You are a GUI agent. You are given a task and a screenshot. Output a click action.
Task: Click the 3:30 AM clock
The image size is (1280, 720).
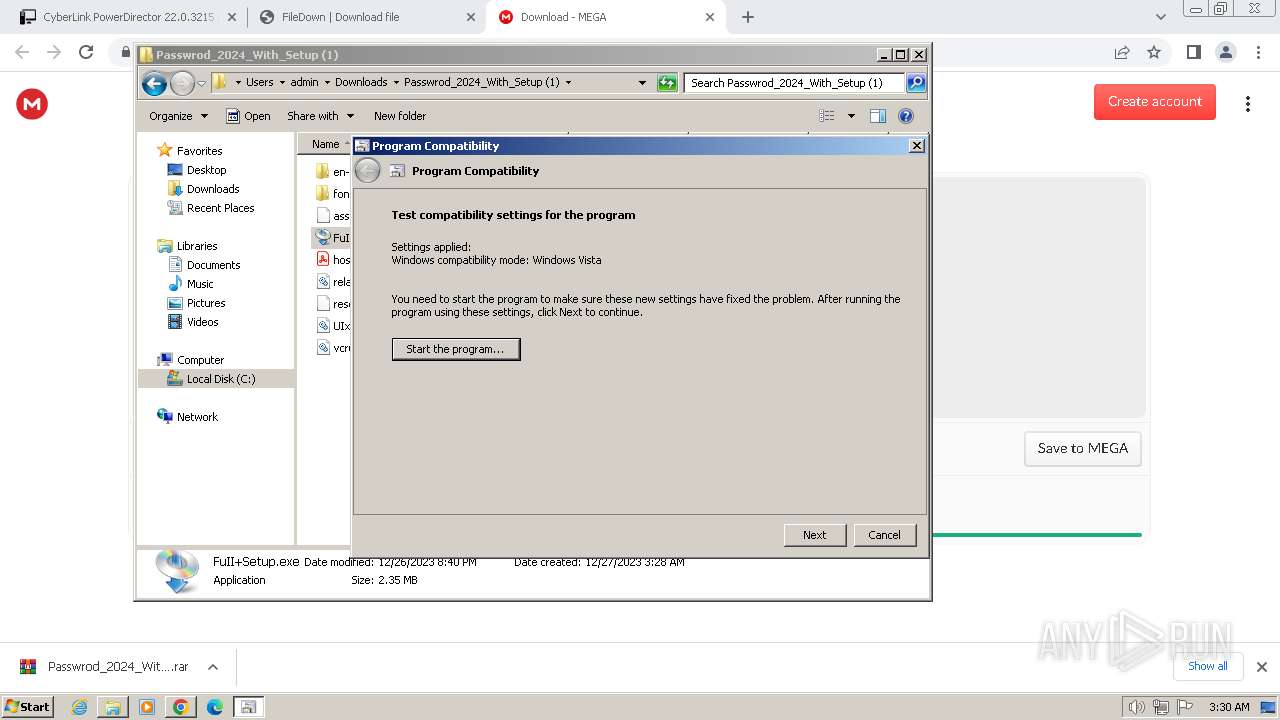point(1229,707)
